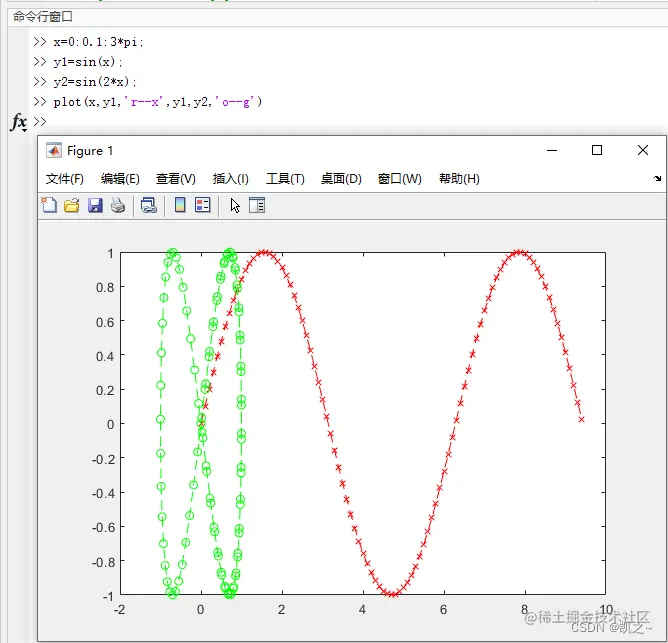Click the x-axis tick label 6

[443, 610]
